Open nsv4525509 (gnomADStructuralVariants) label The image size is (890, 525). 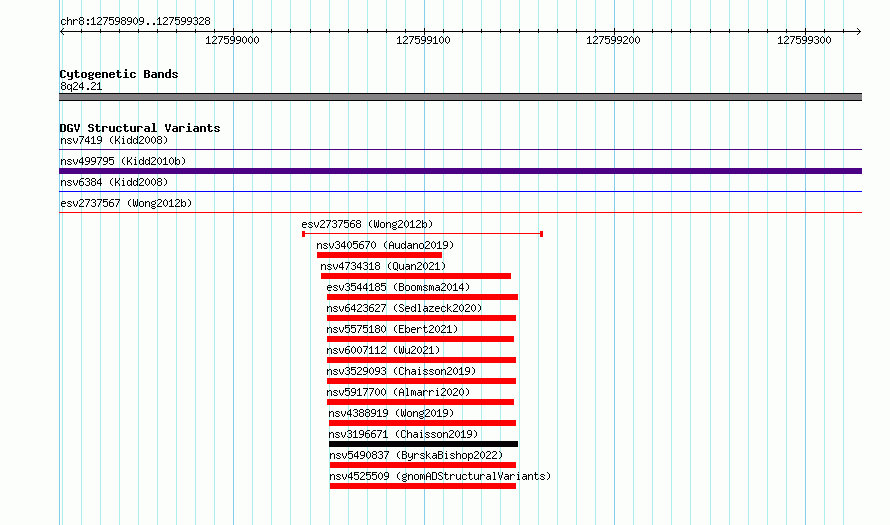(x=440, y=476)
